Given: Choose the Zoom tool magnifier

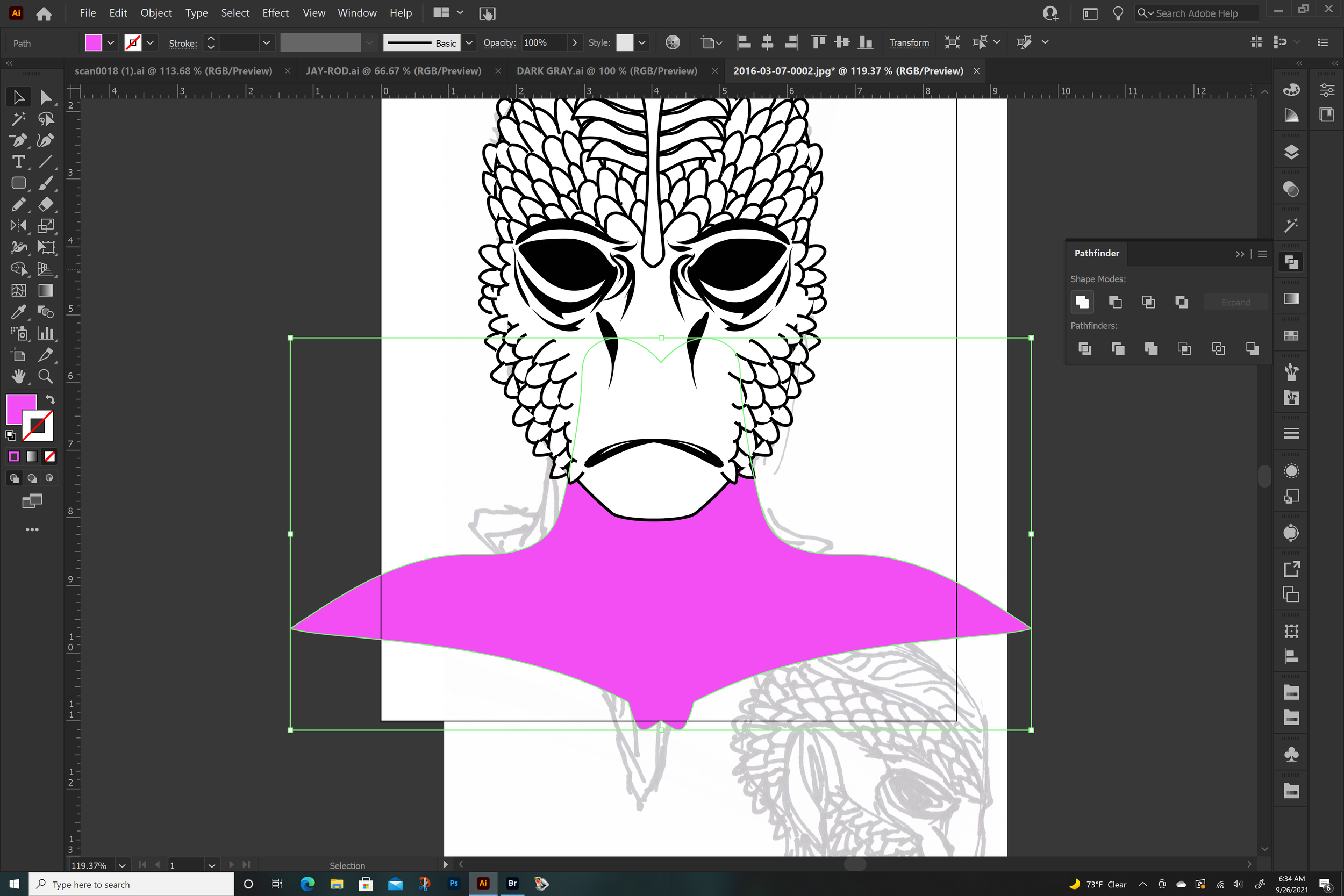Looking at the screenshot, I should (46, 376).
